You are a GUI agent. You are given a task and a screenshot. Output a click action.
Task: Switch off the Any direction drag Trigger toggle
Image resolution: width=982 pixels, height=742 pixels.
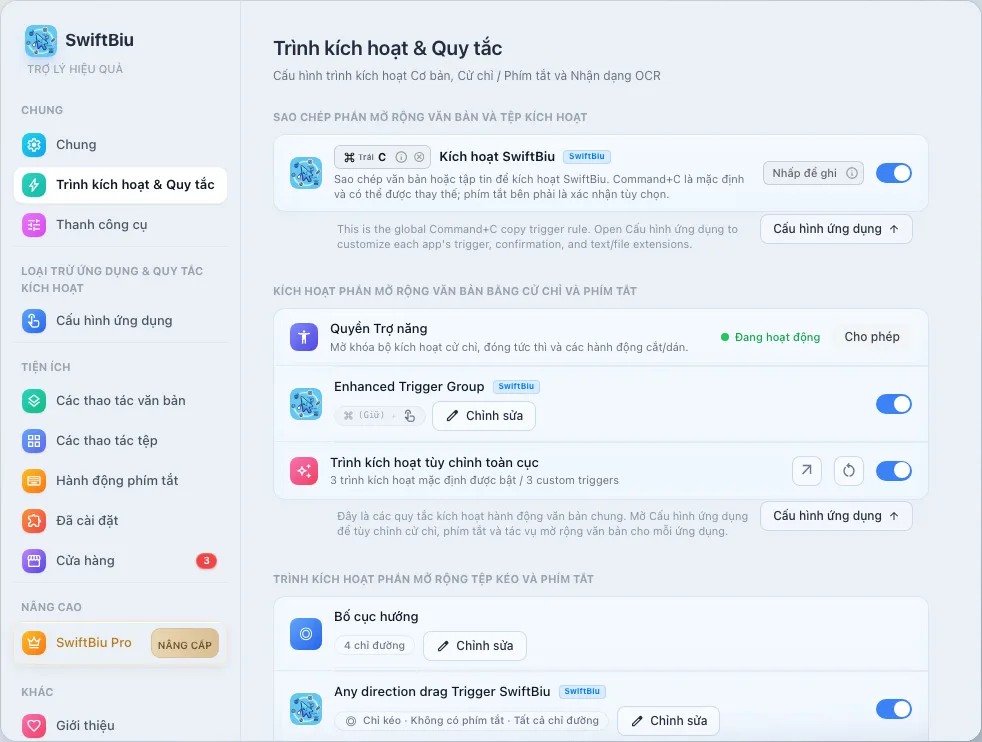894,709
